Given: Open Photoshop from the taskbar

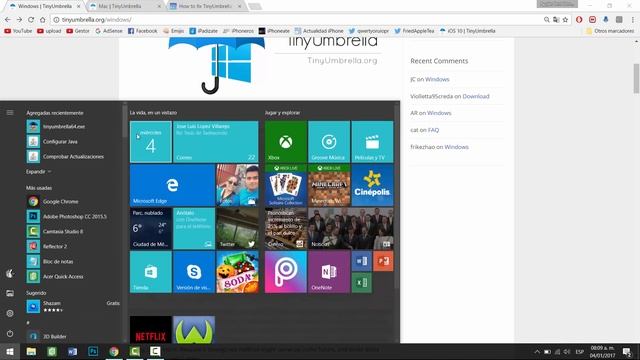Looking at the screenshot, I should coord(93,351).
